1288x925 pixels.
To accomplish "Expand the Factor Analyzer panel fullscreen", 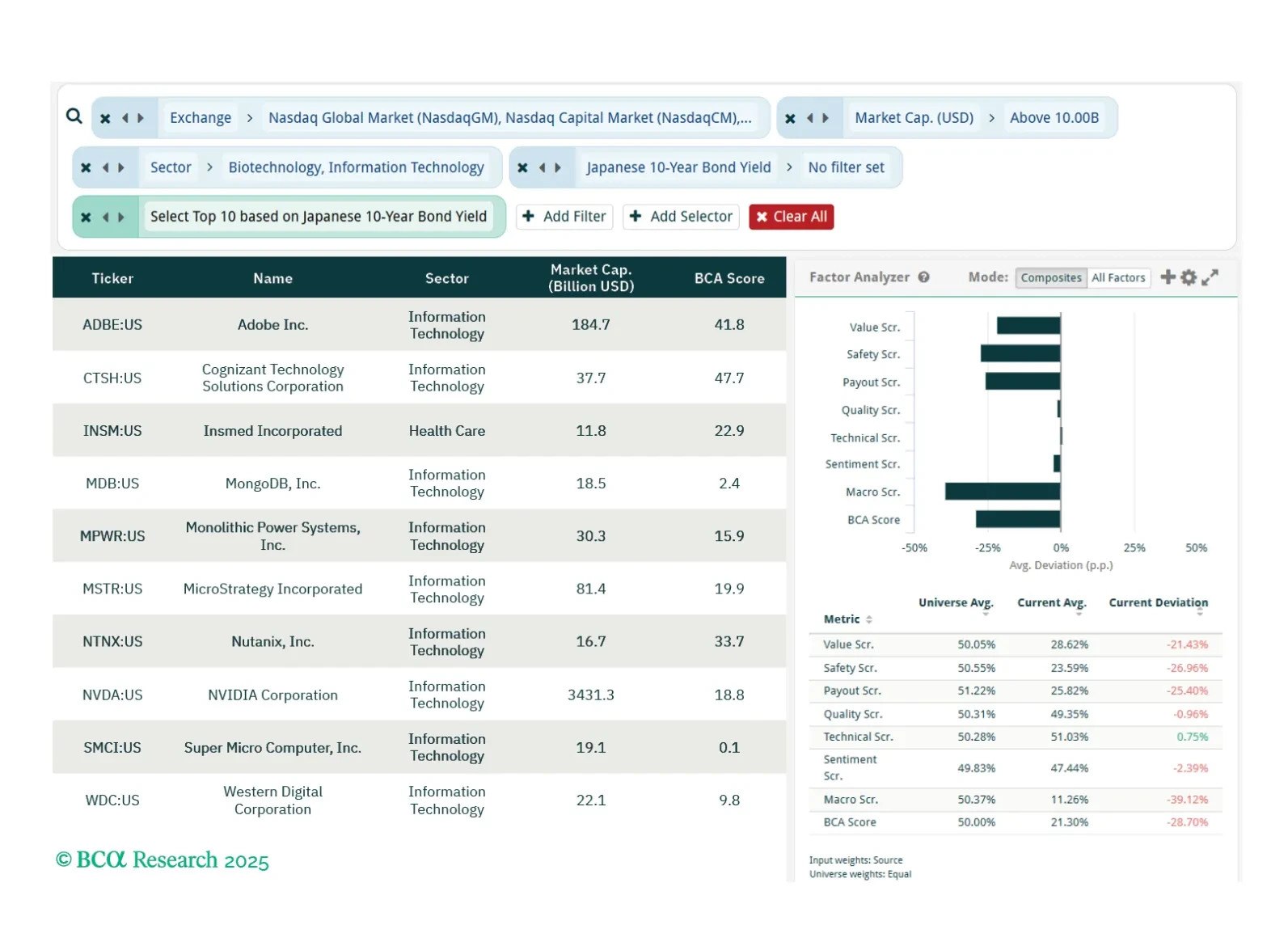I will click(x=1210, y=277).
